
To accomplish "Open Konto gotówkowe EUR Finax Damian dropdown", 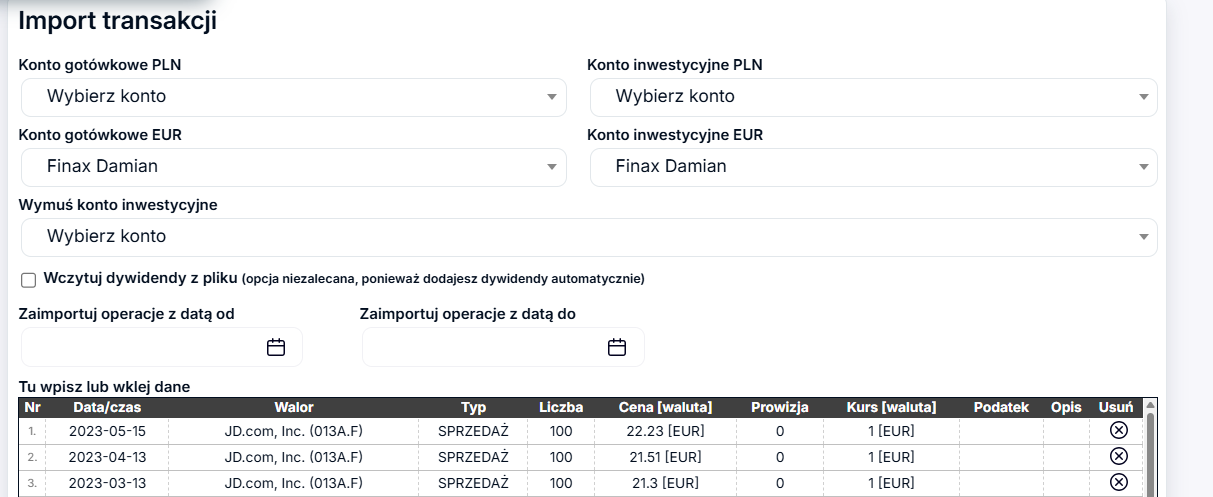I will [294, 167].
